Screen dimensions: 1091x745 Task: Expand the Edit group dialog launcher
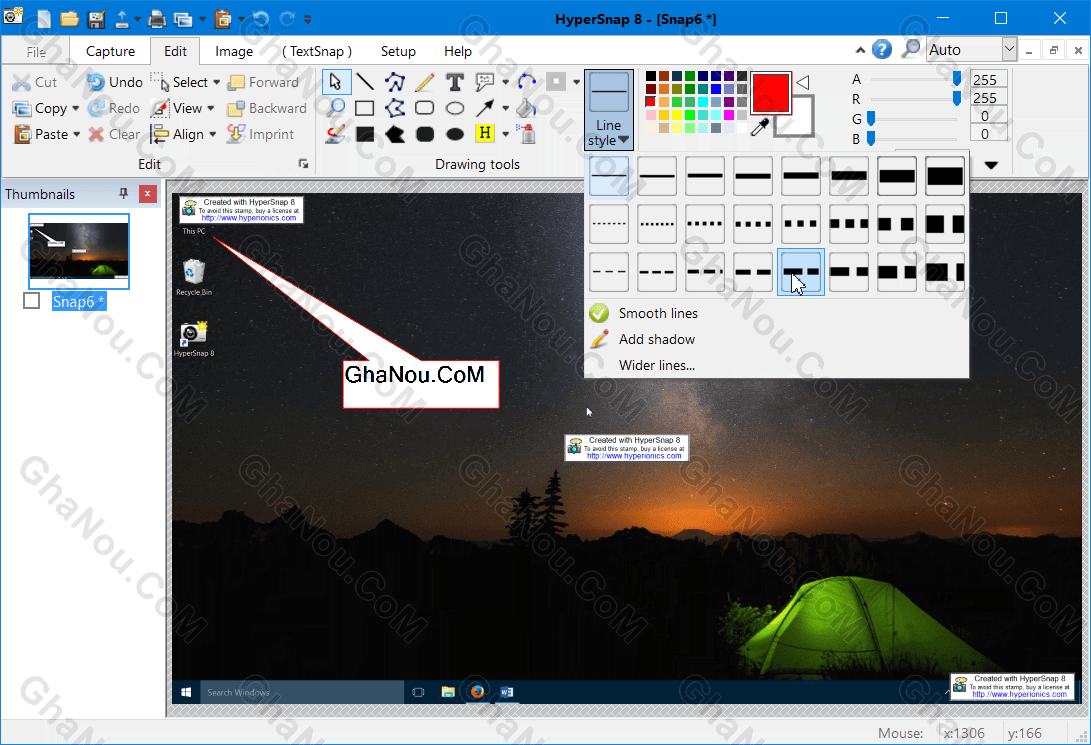[x=303, y=163]
